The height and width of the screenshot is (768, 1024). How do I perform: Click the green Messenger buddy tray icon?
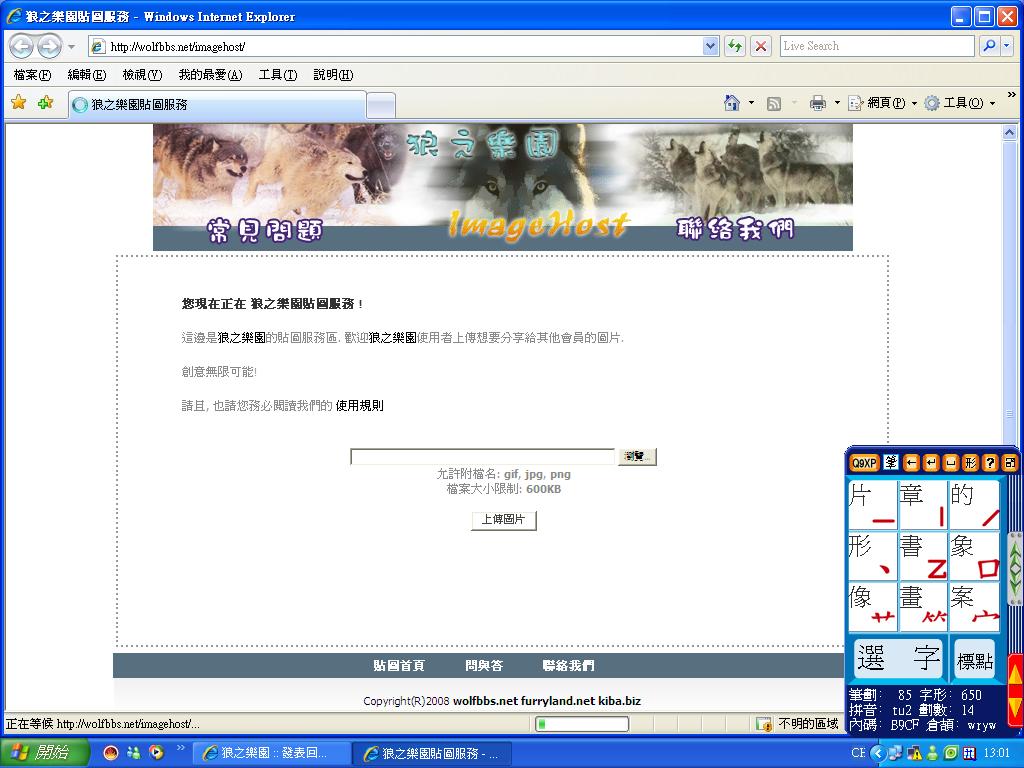click(933, 753)
